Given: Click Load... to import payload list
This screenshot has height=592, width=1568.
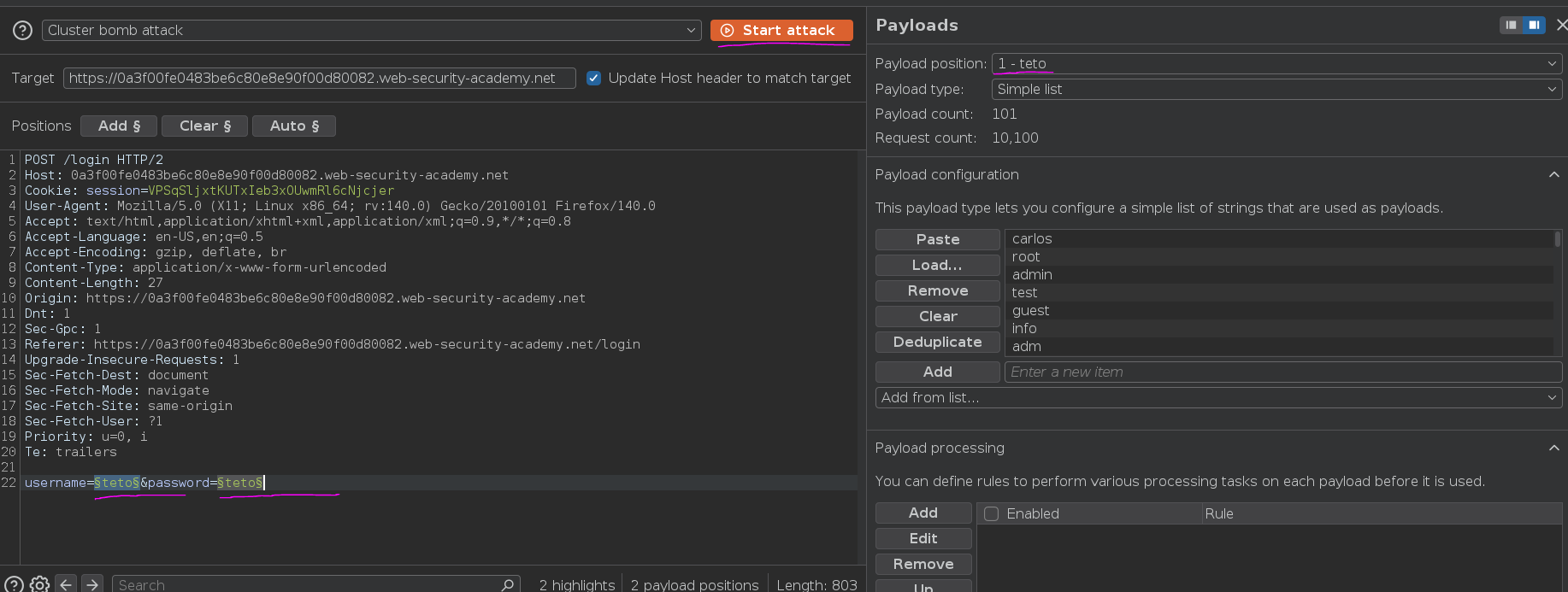Looking at the screenshot, I should point(937,266).
